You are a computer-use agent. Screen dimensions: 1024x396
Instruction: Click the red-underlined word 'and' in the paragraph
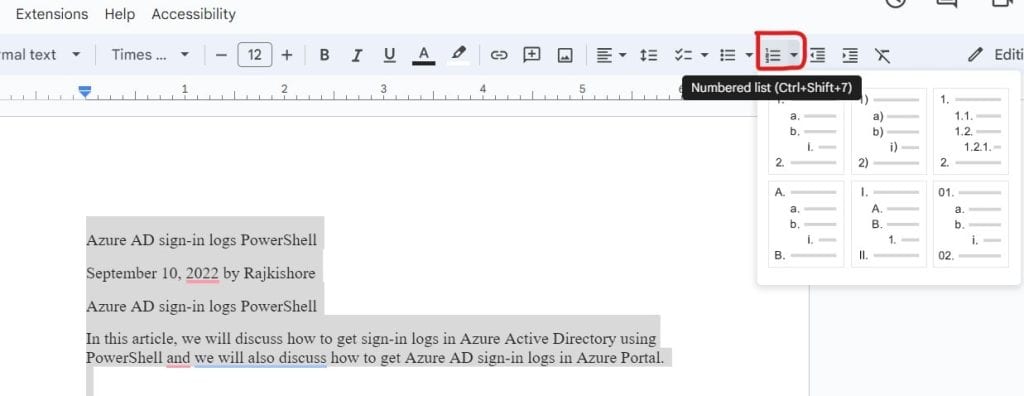pyautogui.click(x=178, y=358)
